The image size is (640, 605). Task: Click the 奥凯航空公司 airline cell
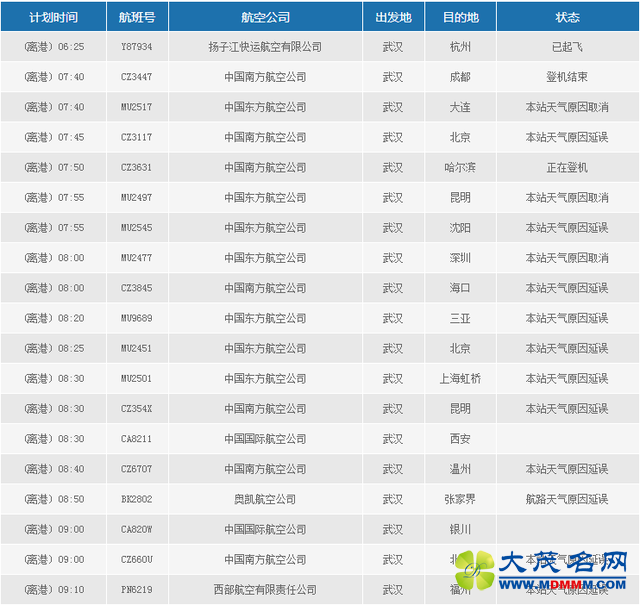(265, 499)
